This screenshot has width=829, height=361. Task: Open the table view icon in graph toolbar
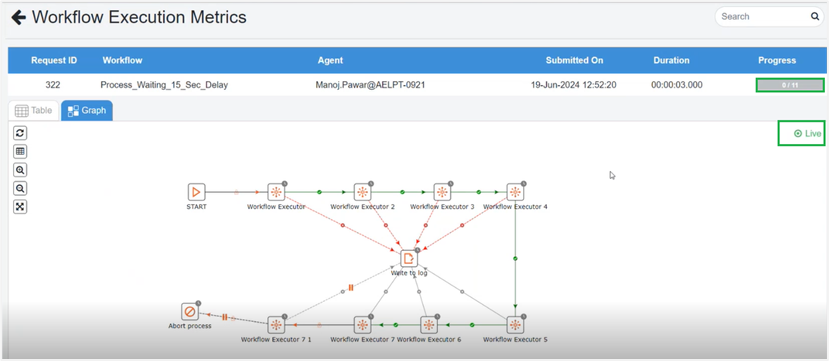[x=20, y=152]
